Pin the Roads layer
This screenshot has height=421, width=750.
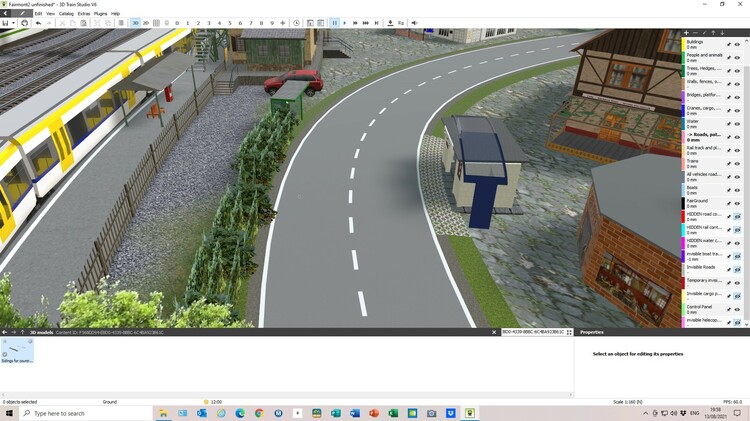click(x=729, y=137)
